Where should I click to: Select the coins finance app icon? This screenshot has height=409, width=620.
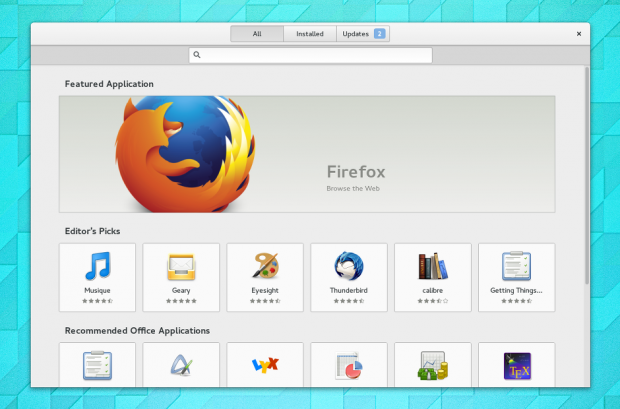432,365
